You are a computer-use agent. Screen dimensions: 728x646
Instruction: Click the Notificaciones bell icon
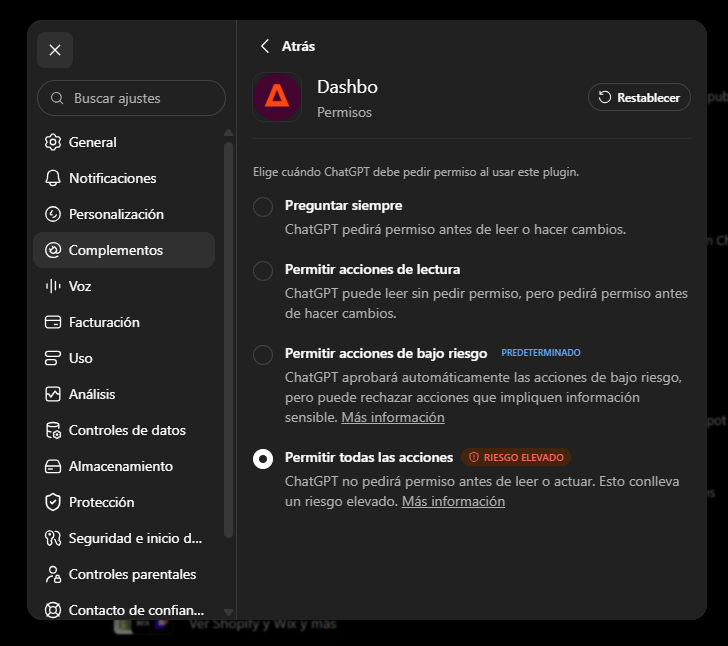coord(53,178)
